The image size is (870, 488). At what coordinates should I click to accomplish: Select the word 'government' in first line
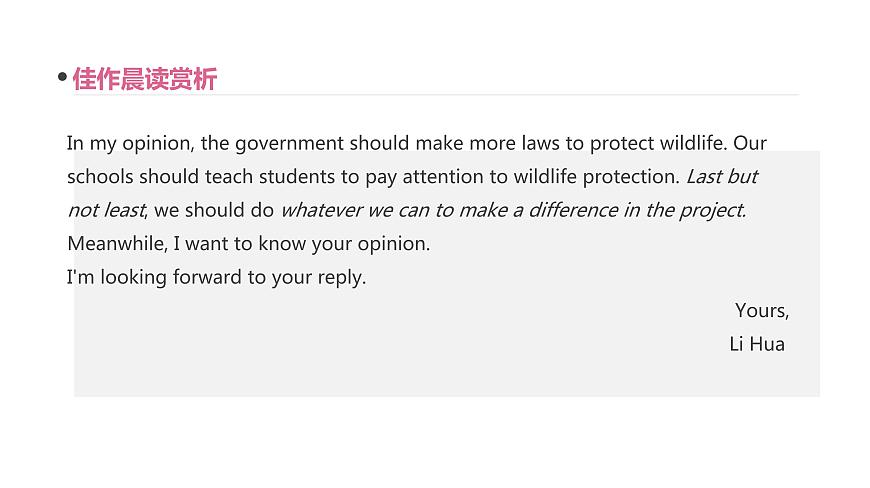coord(290,144)
